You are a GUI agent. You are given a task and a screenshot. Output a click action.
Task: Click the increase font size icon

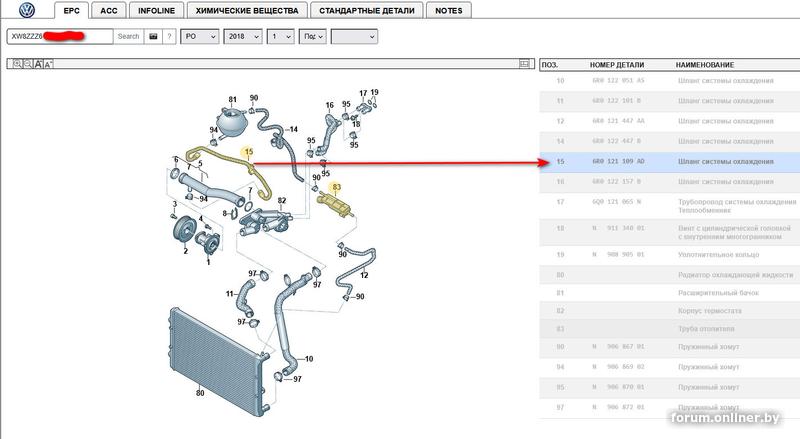(x=38, y=64)
